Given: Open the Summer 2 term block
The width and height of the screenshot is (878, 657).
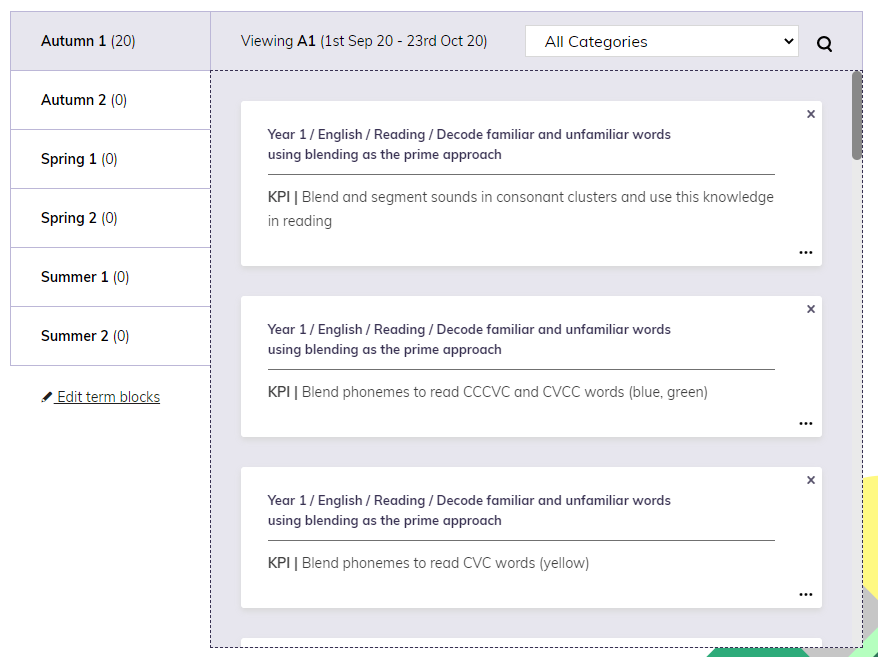Looking at the screenshot, I should click(110, 336).
